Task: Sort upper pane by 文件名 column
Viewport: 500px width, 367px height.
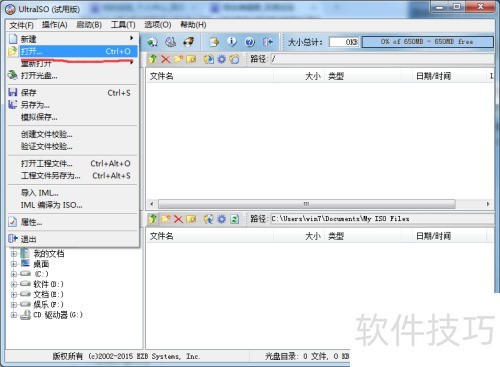Action: (x=210, y=76)
